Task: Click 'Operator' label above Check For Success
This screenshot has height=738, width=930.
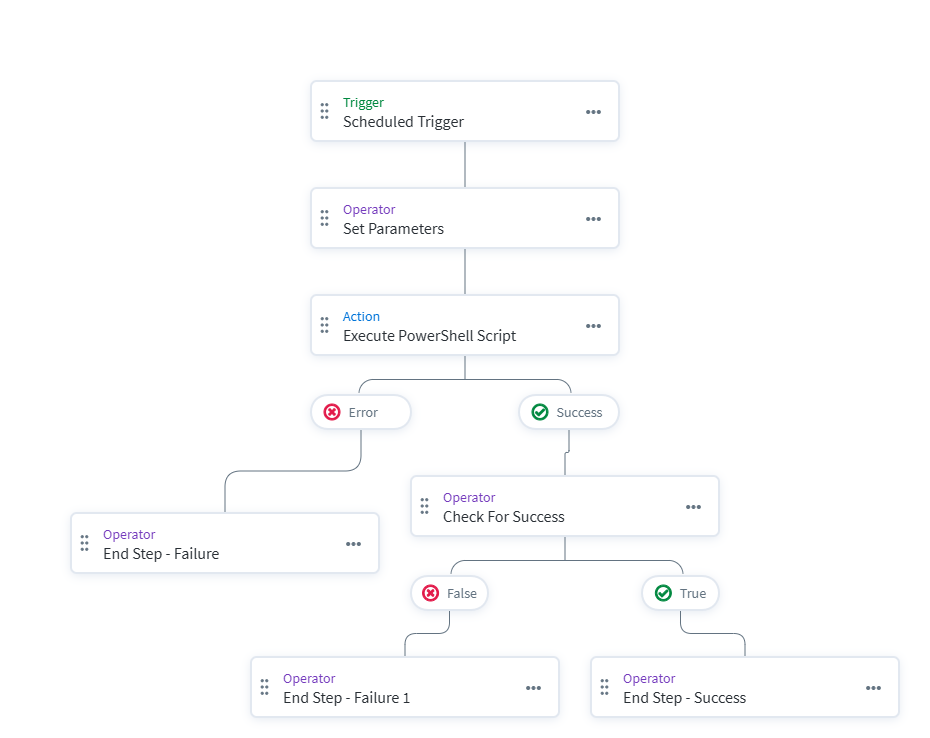Action: [x=469, y=497]
